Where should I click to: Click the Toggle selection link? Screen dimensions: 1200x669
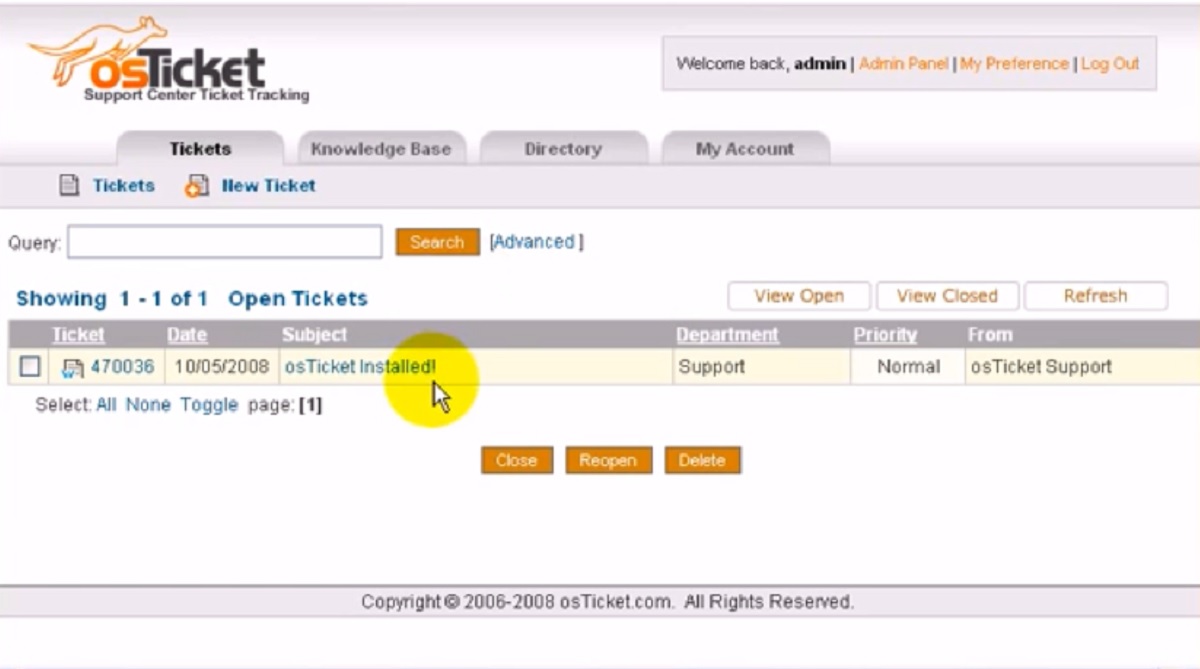tap(209, 405)
